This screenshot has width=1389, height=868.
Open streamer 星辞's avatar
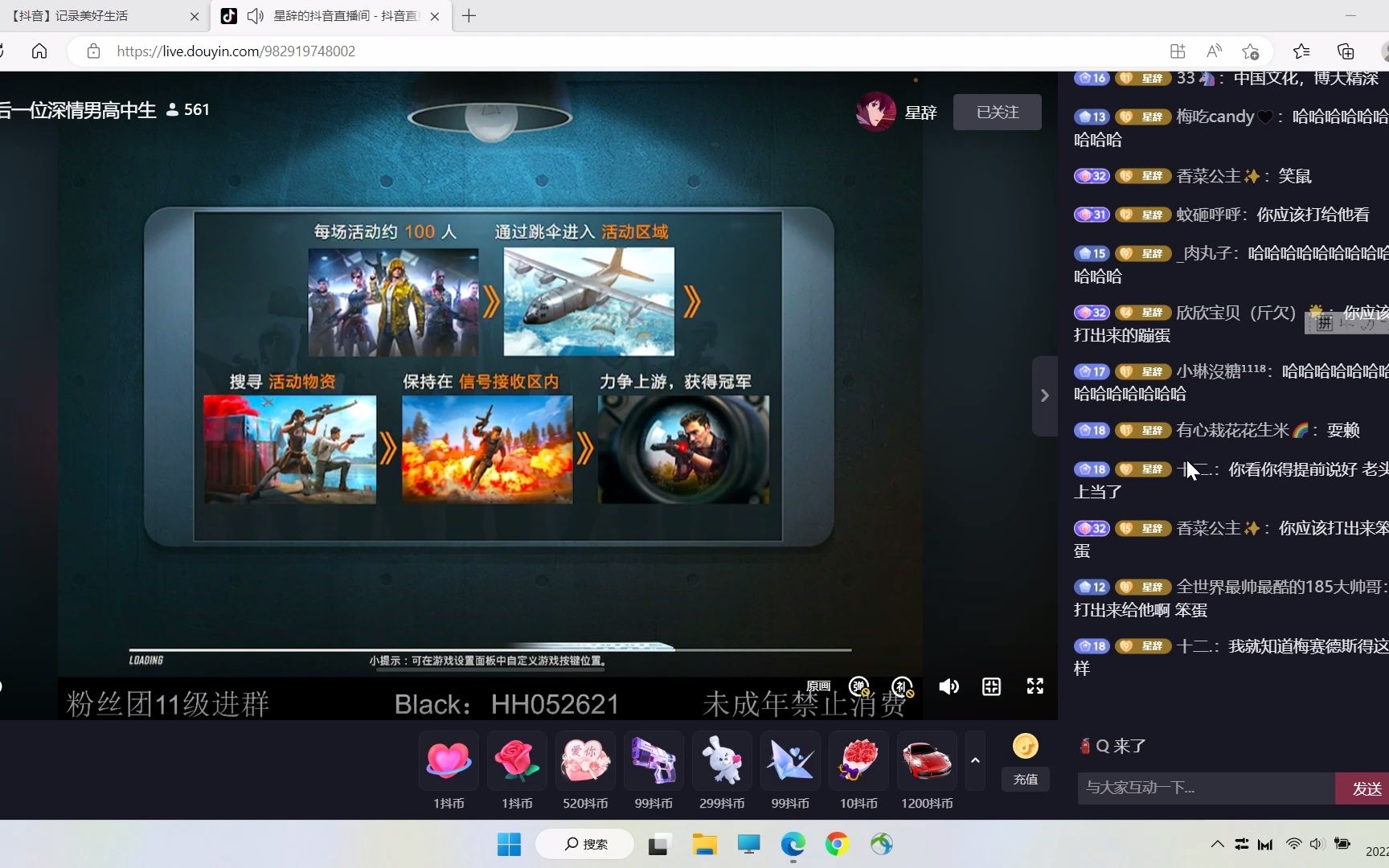pyautogui.click(x=876, y=112)
